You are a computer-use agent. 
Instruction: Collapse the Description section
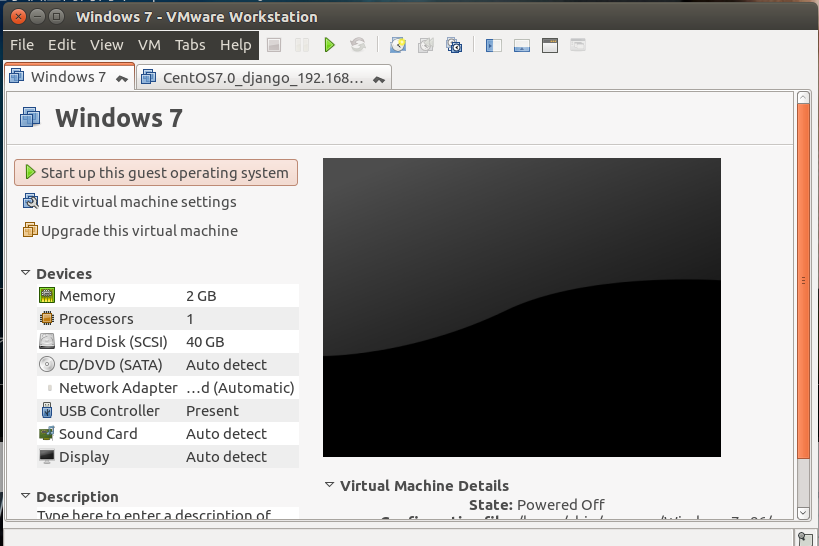click(x=26, y=496)
